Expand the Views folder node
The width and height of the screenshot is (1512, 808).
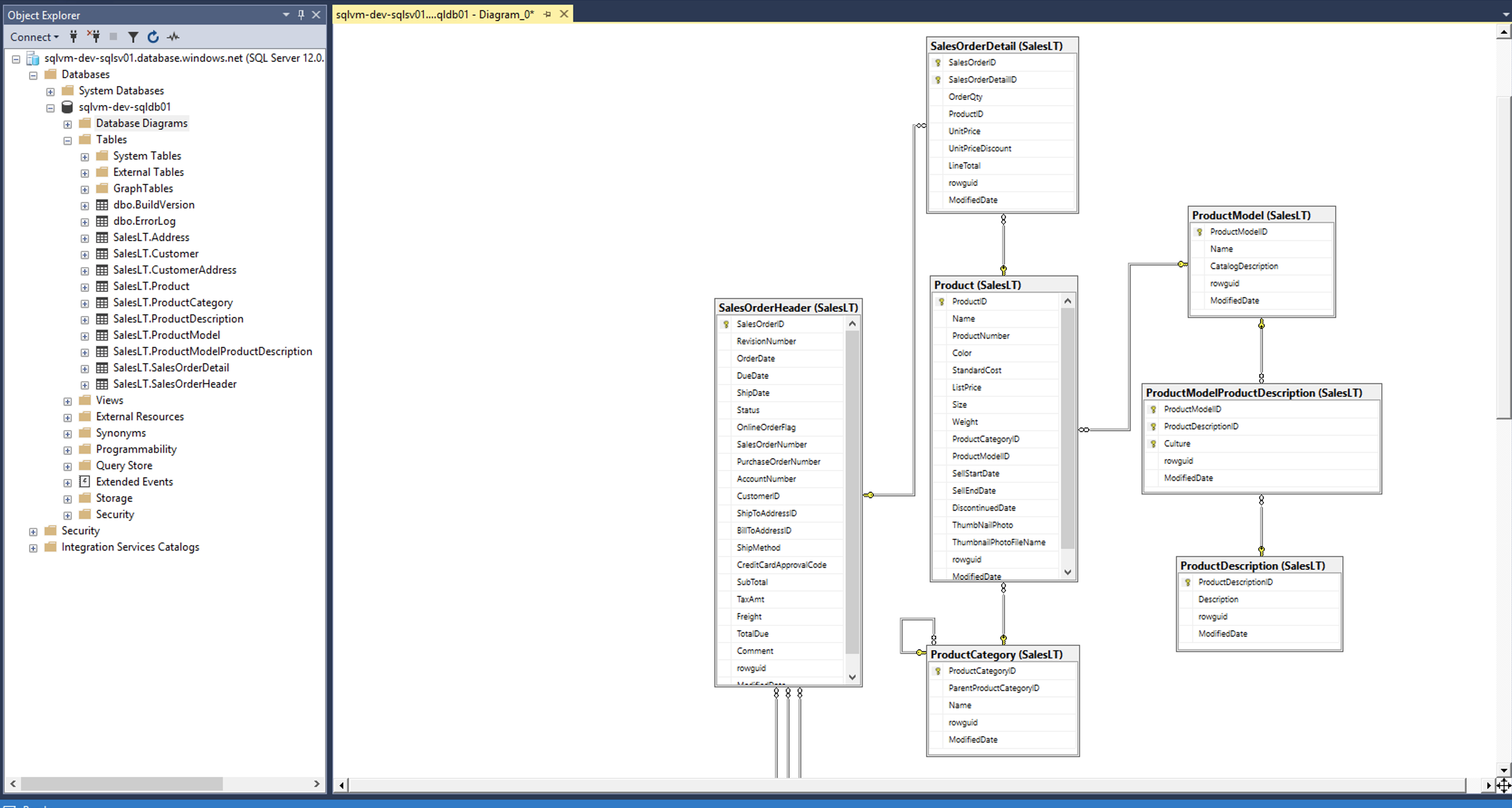pos(67,401)
